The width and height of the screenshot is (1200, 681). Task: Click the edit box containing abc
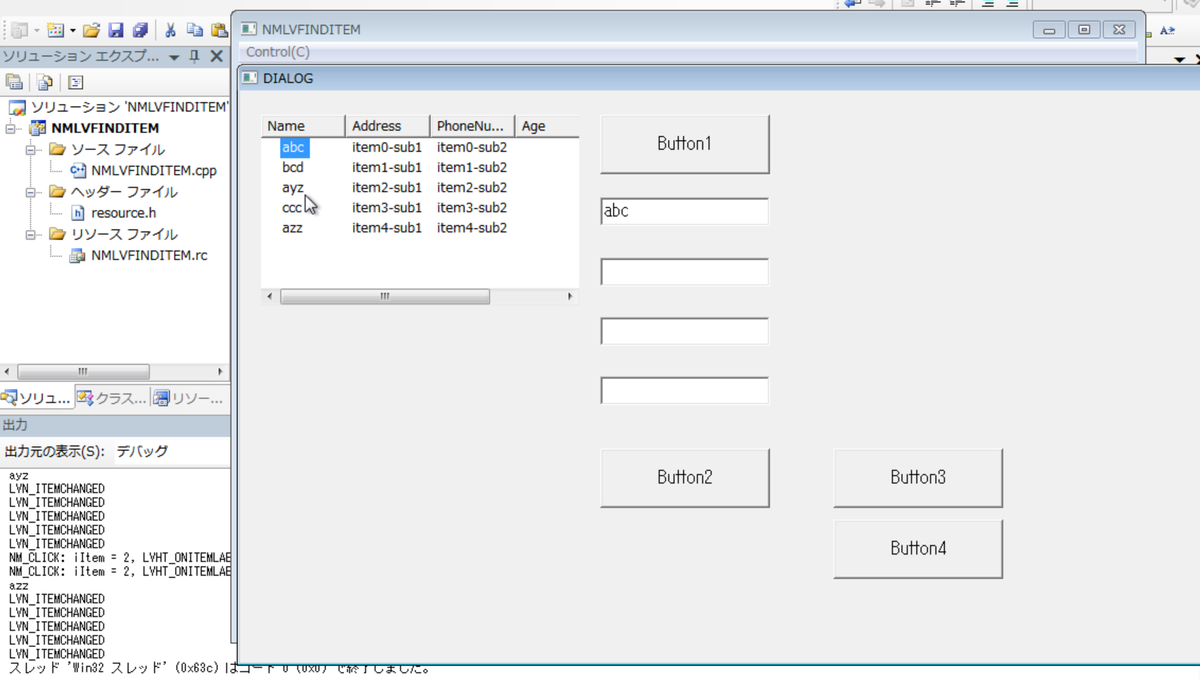(x=685, y=211)
